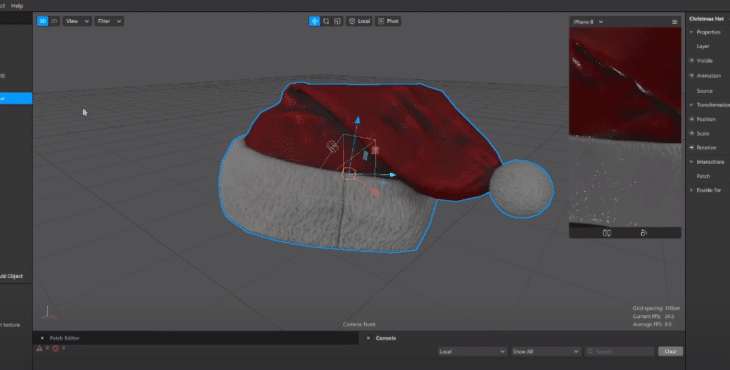Screen dimensions: 730x370
Task: Click the Camera: Front label
Action: [359, 324]
